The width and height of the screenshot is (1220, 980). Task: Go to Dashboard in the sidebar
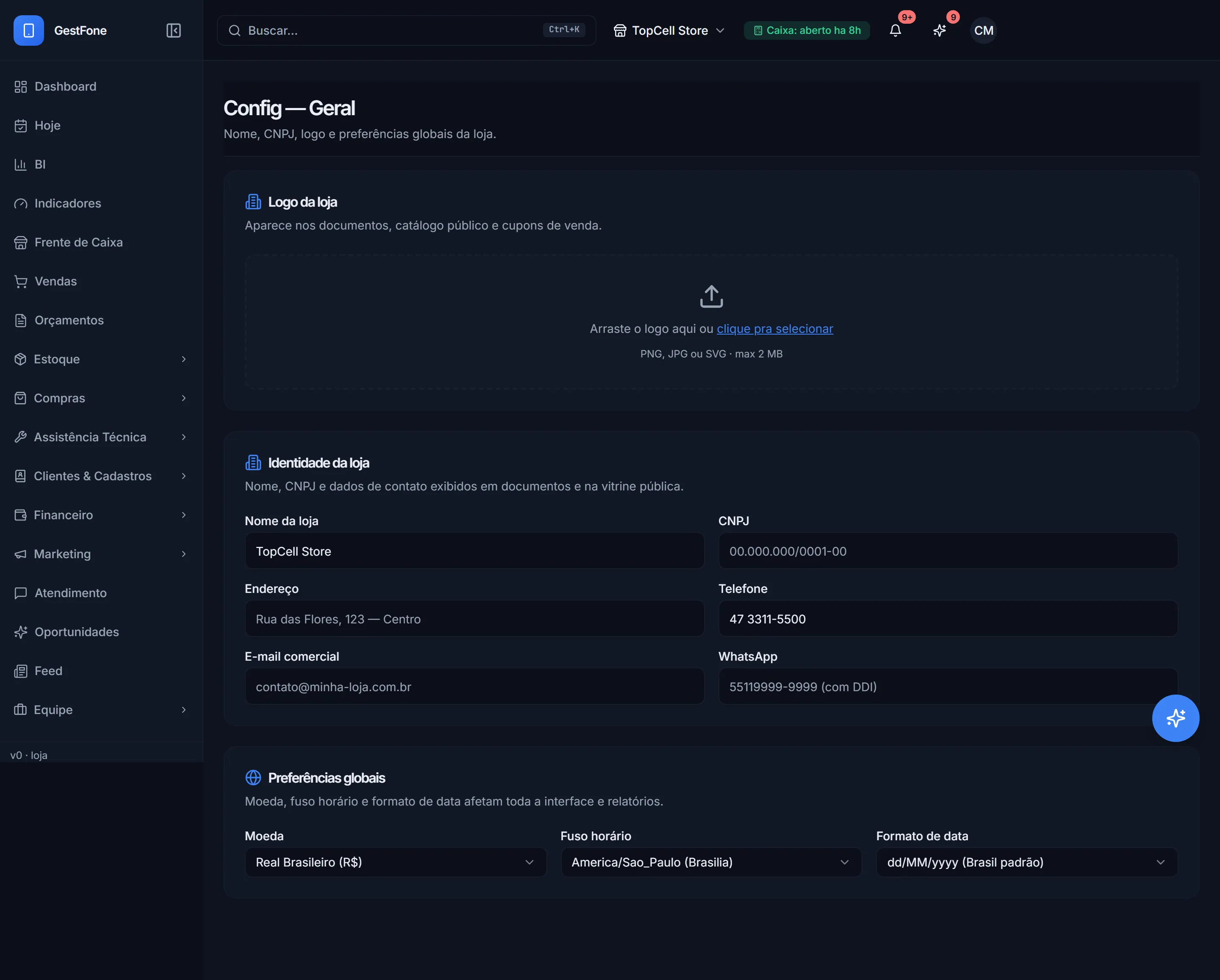[101, 86]
